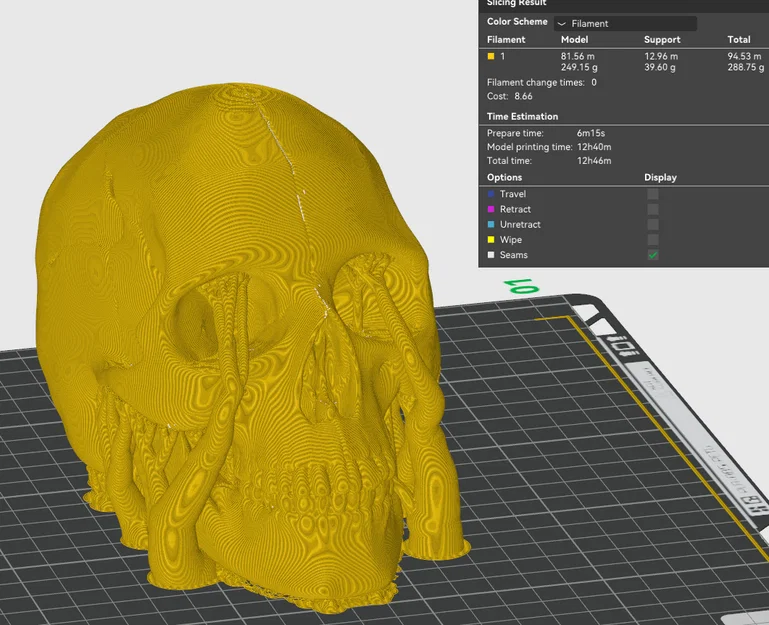Click the Seams option label
The height and width of the screenshot is (625, 769).
(x=513, y=255)
